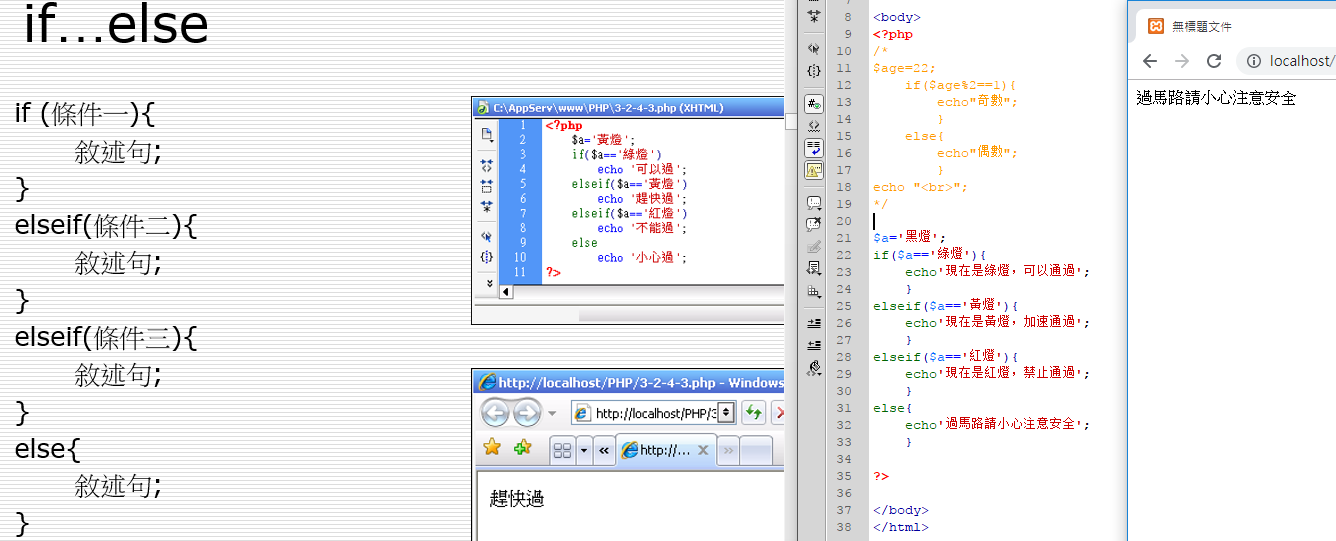Click the gold Favorites star in Internet Explorer
This screenshot has width=1336, height=541.
(492, 449)
